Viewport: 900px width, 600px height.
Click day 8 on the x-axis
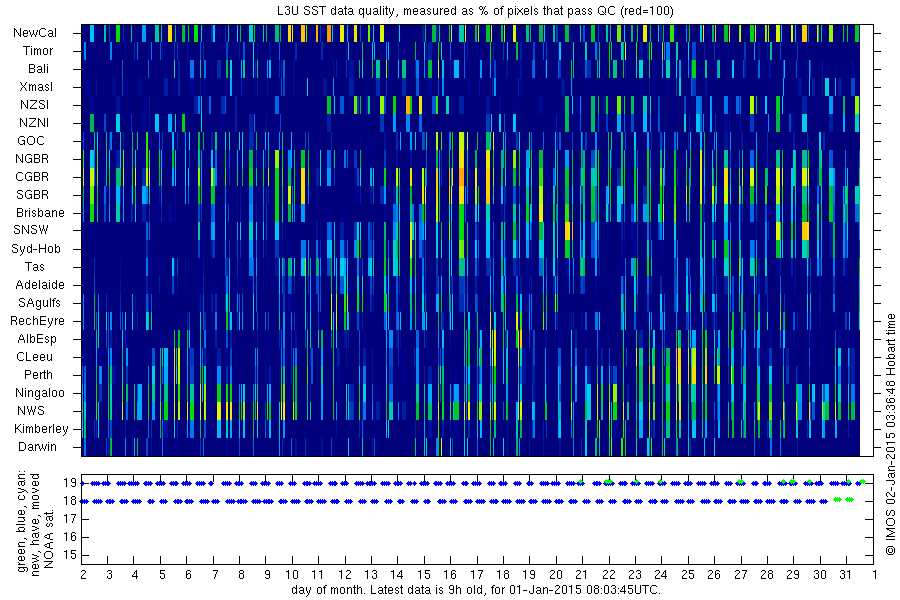pos(241,574)
